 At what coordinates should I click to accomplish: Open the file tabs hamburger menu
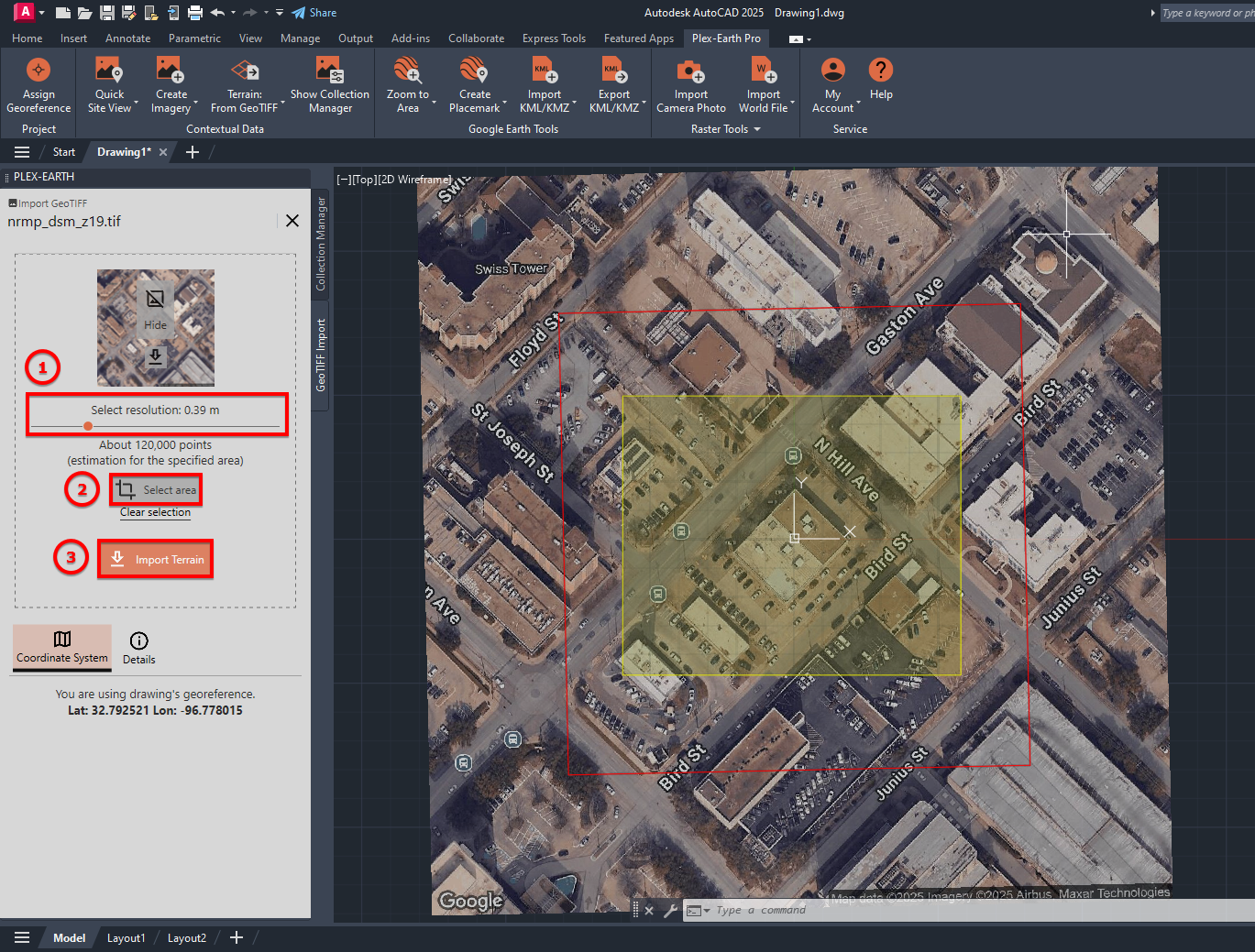[x=22, y=152]
